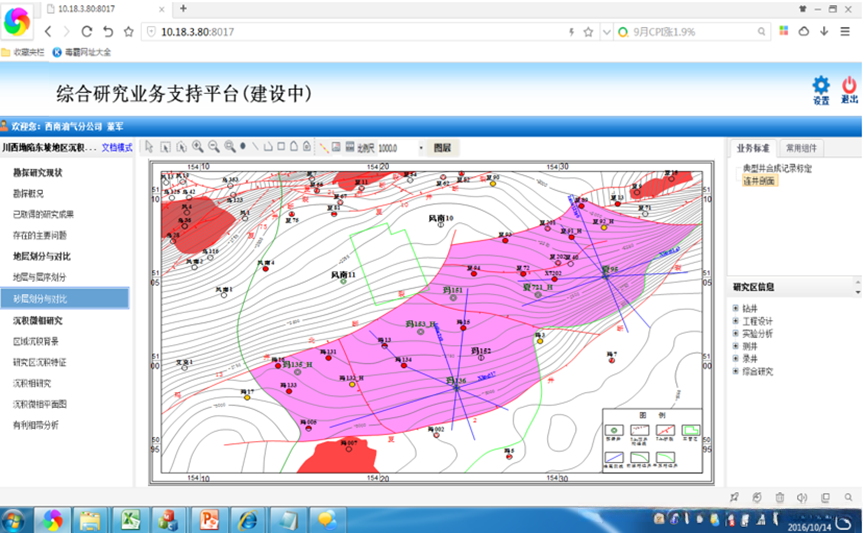Click the browser refresh button
Screen dimensions: 865x533
point(87,31)
